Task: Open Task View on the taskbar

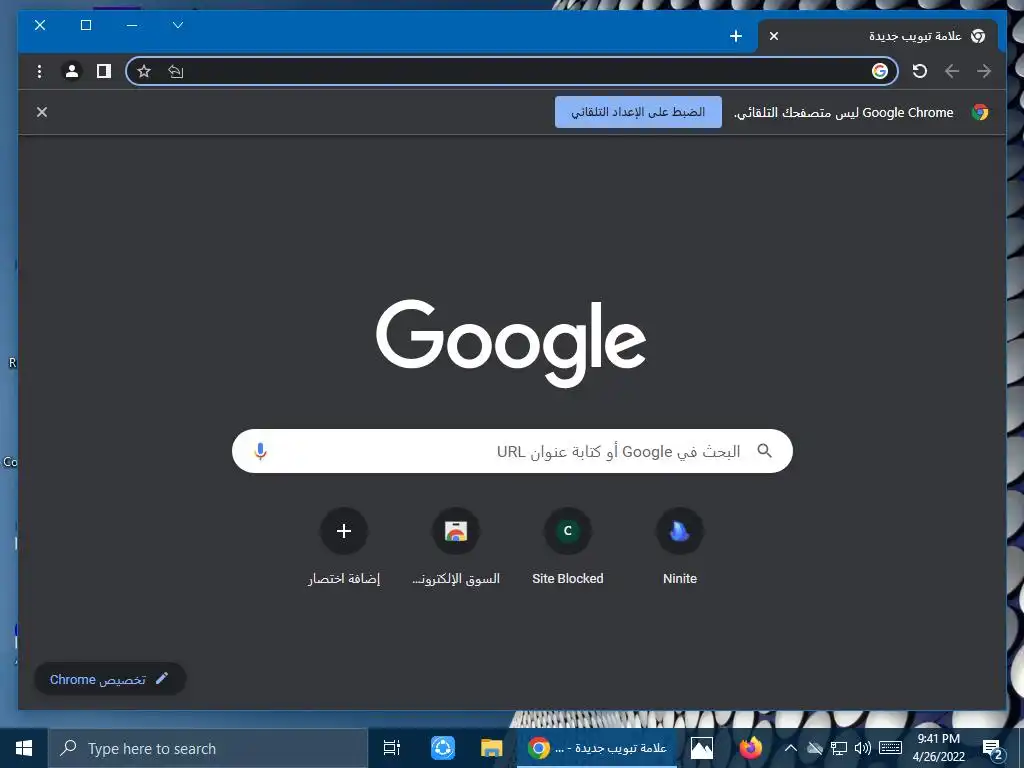Action: point(392,748)
